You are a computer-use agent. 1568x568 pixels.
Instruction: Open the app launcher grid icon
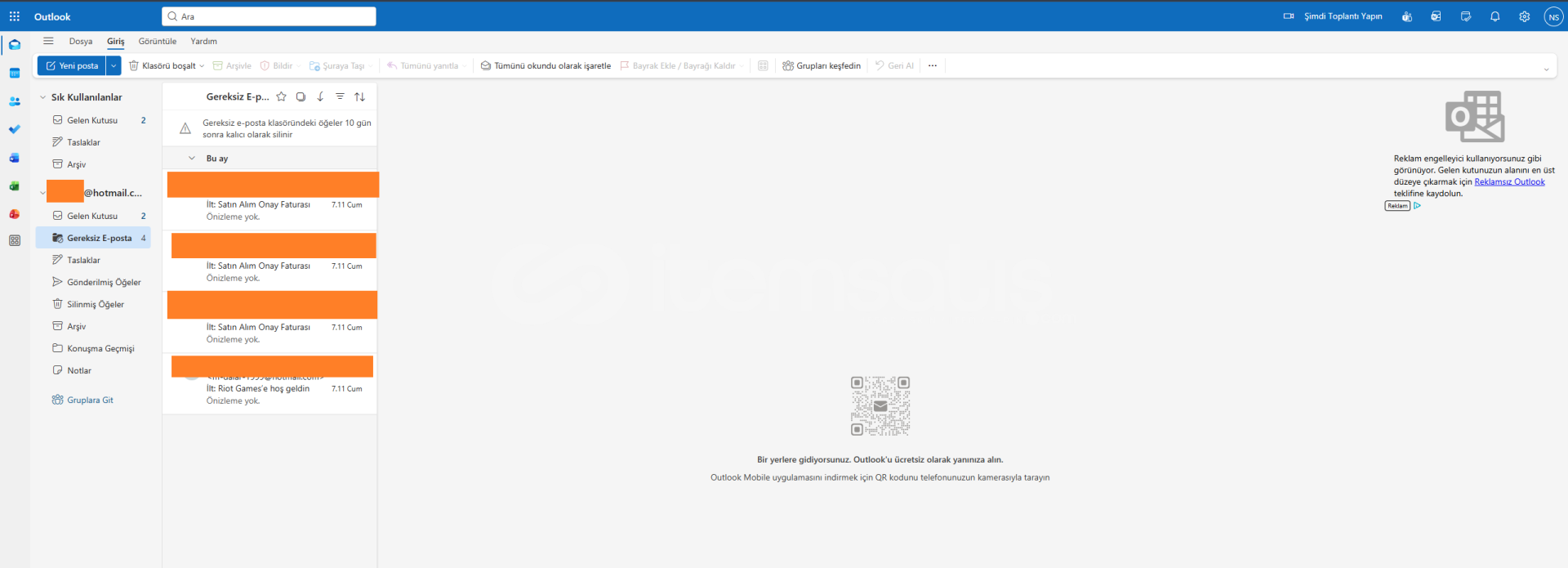click(x=14, y=16)
